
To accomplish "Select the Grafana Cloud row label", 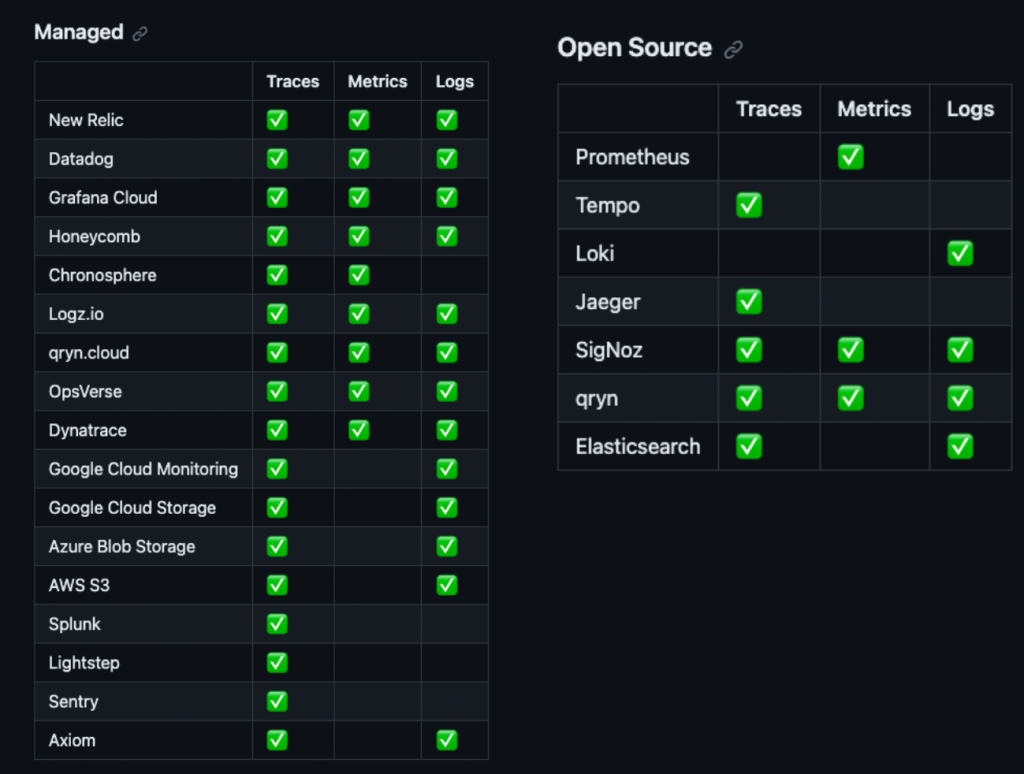I will (103, 198).
